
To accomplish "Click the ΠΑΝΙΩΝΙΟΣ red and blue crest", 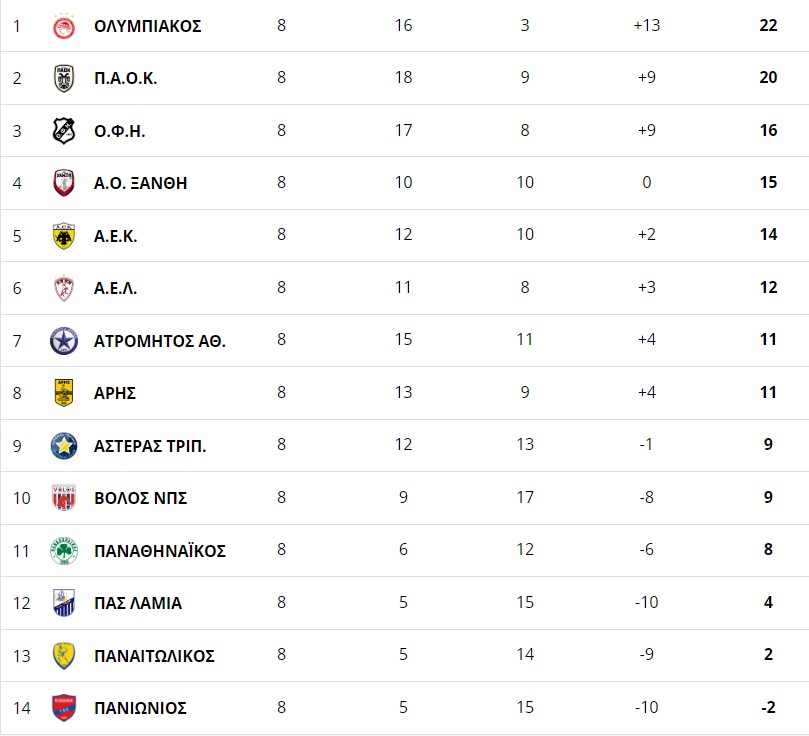I will pyautogui.click(x=64, y=708).
